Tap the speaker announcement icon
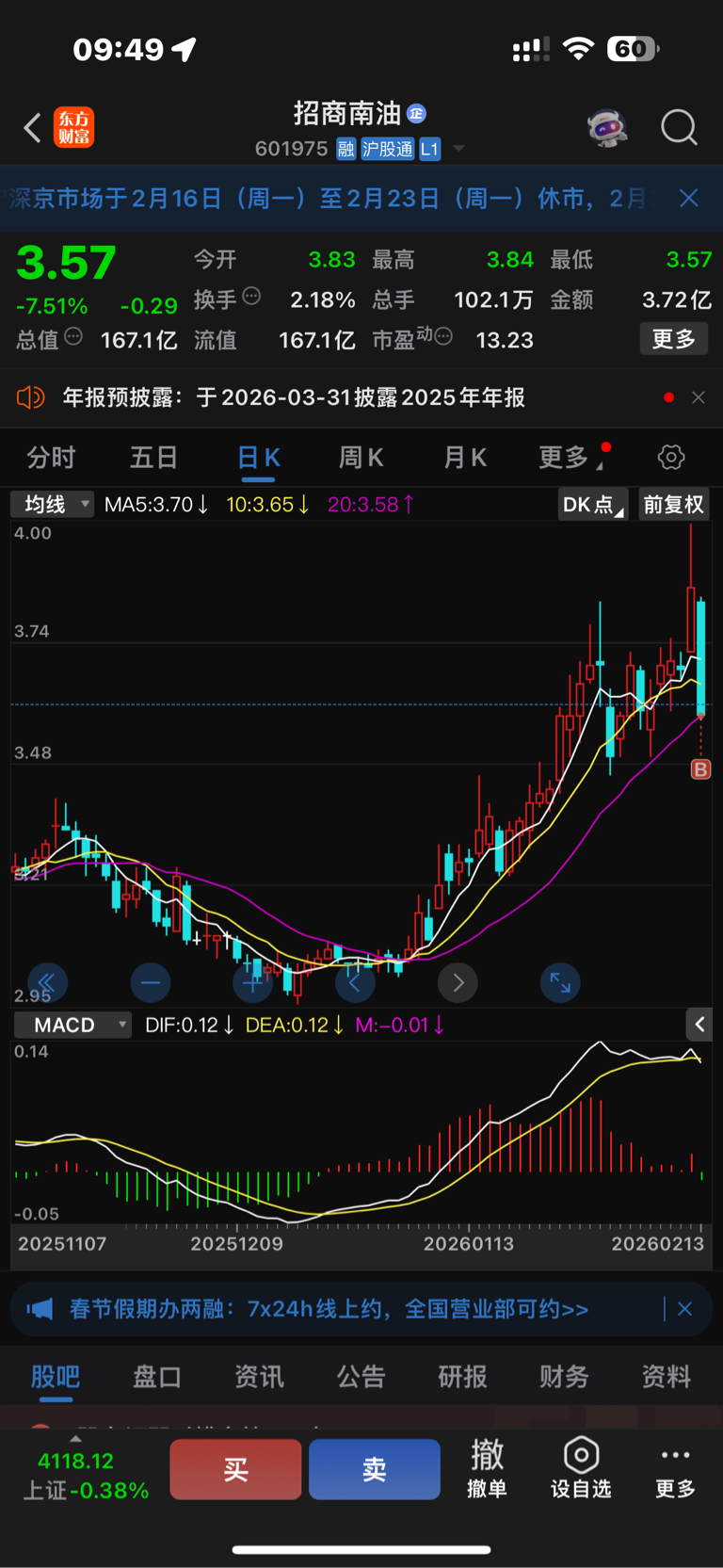723x1568 pixels. click(30, 397)
